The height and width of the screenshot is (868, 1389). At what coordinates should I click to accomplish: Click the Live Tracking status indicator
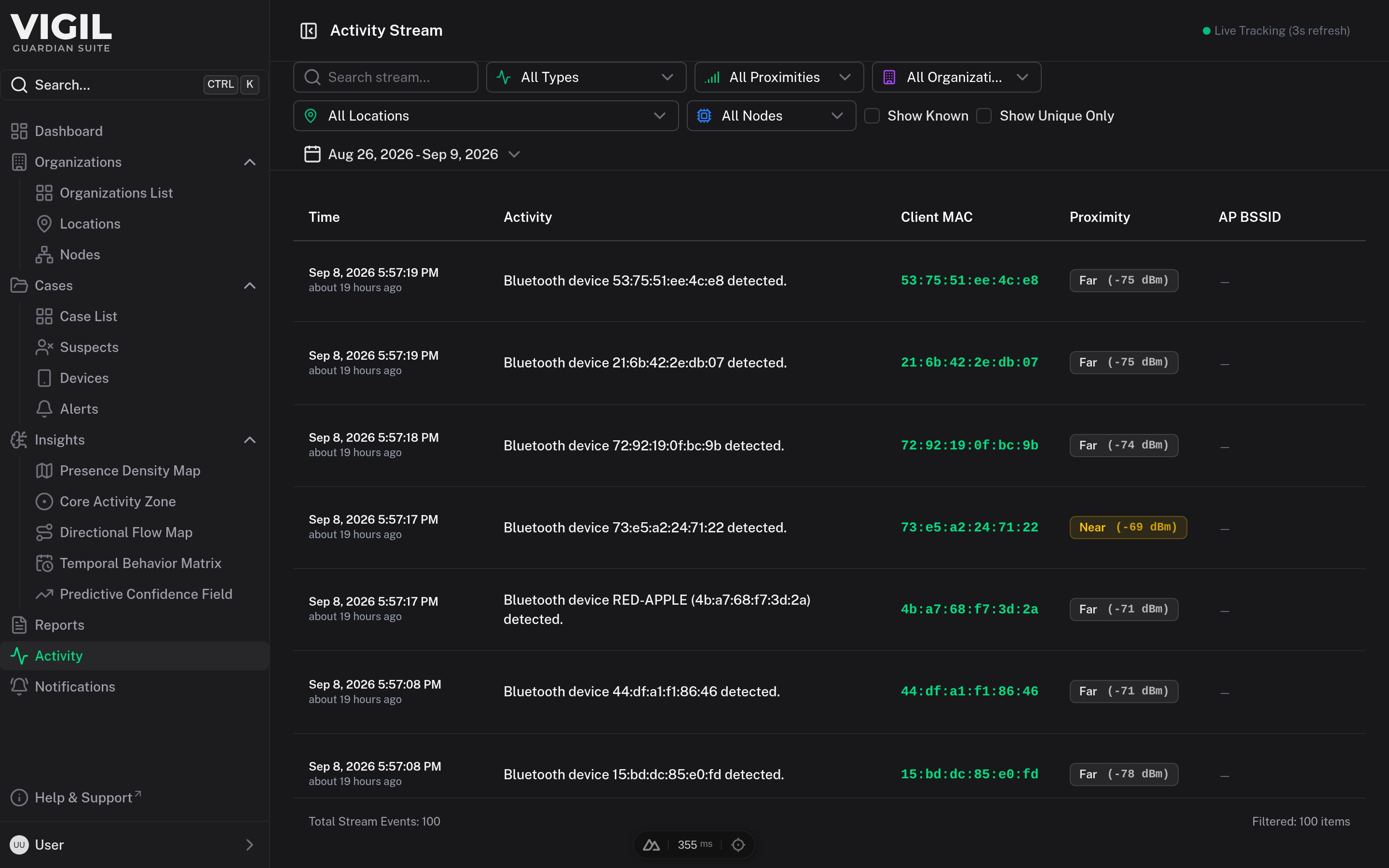tap(1276, 30)
